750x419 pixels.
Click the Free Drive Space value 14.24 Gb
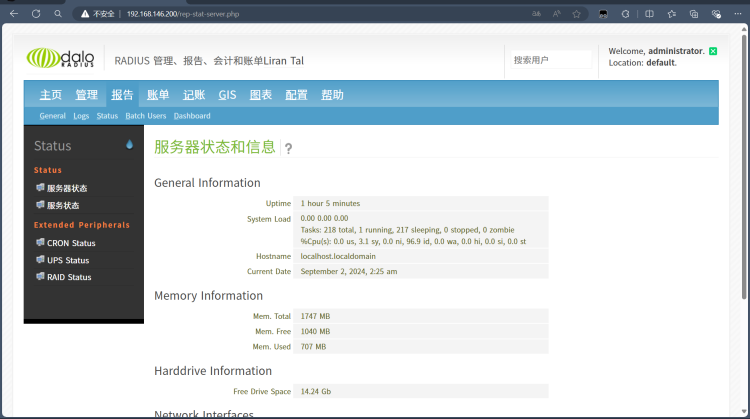coord(316,391)
